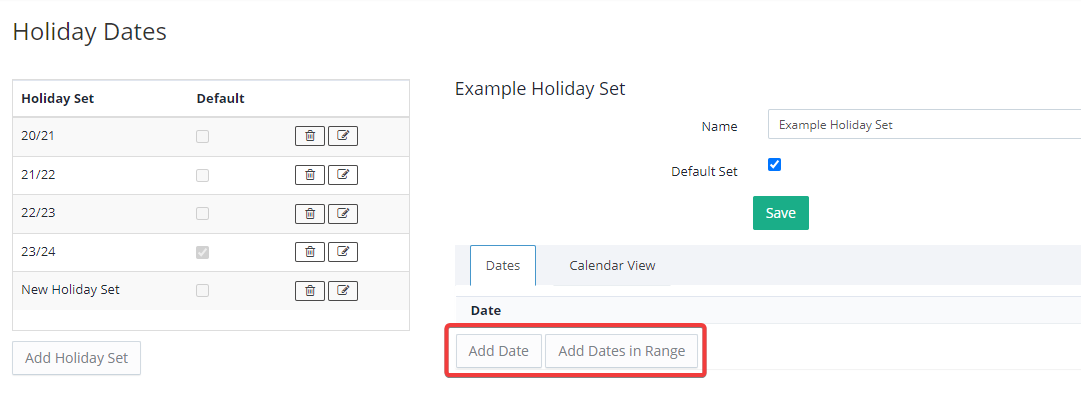Edit the 23/24 holiday set
Viewport: 1081px width, 404px height.
(343, 252)
